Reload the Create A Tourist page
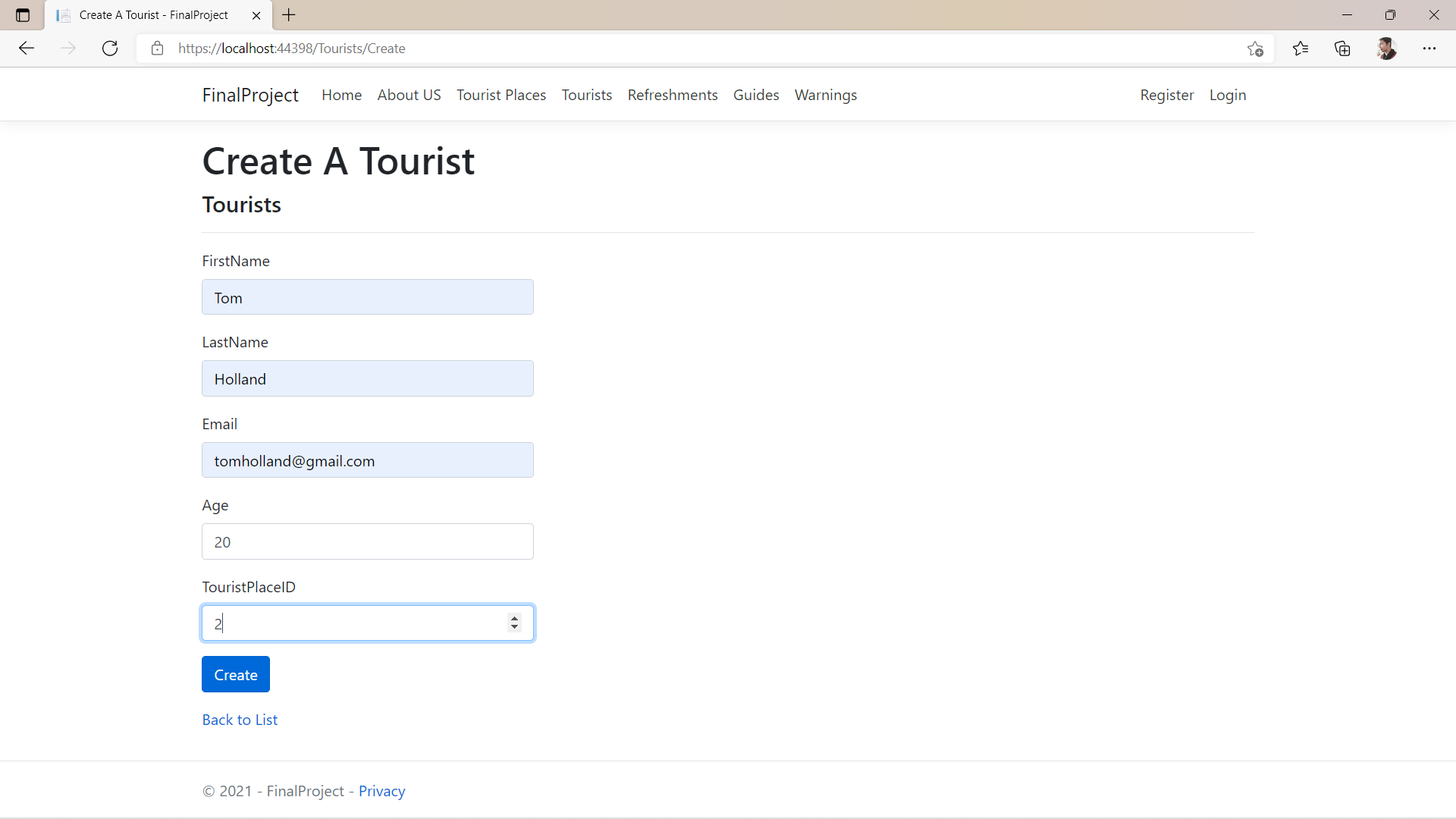1456x819 pixels. (110, 48)
